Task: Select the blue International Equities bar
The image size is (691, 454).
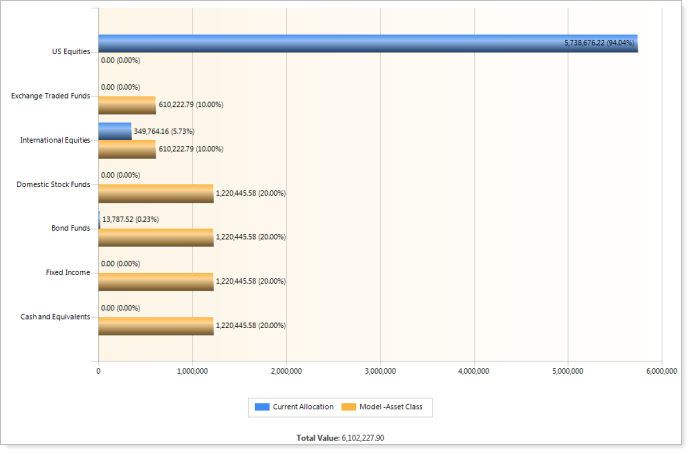Action: tap(115, 130)
